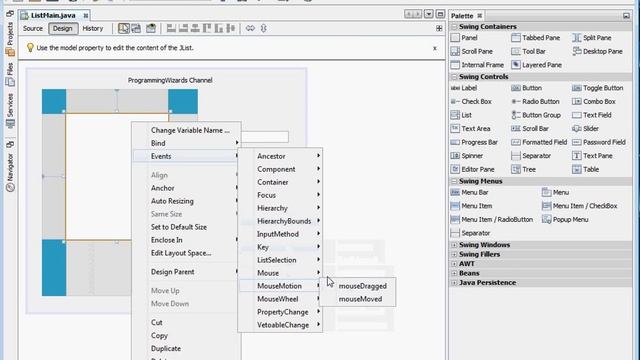Pick the Editor Pane control
The height and width of the screenshot is (360, 640).
point(473,169)
